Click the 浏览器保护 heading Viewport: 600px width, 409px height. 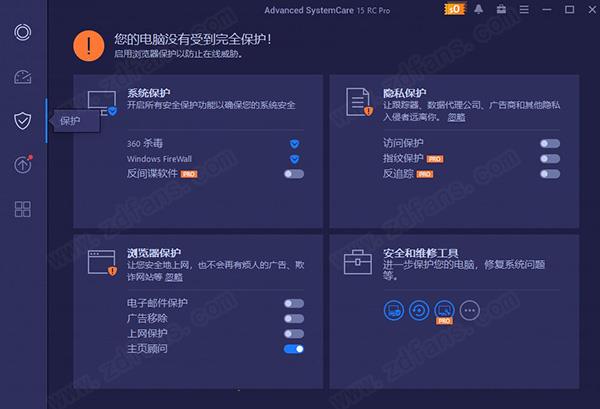coord(154,253)
